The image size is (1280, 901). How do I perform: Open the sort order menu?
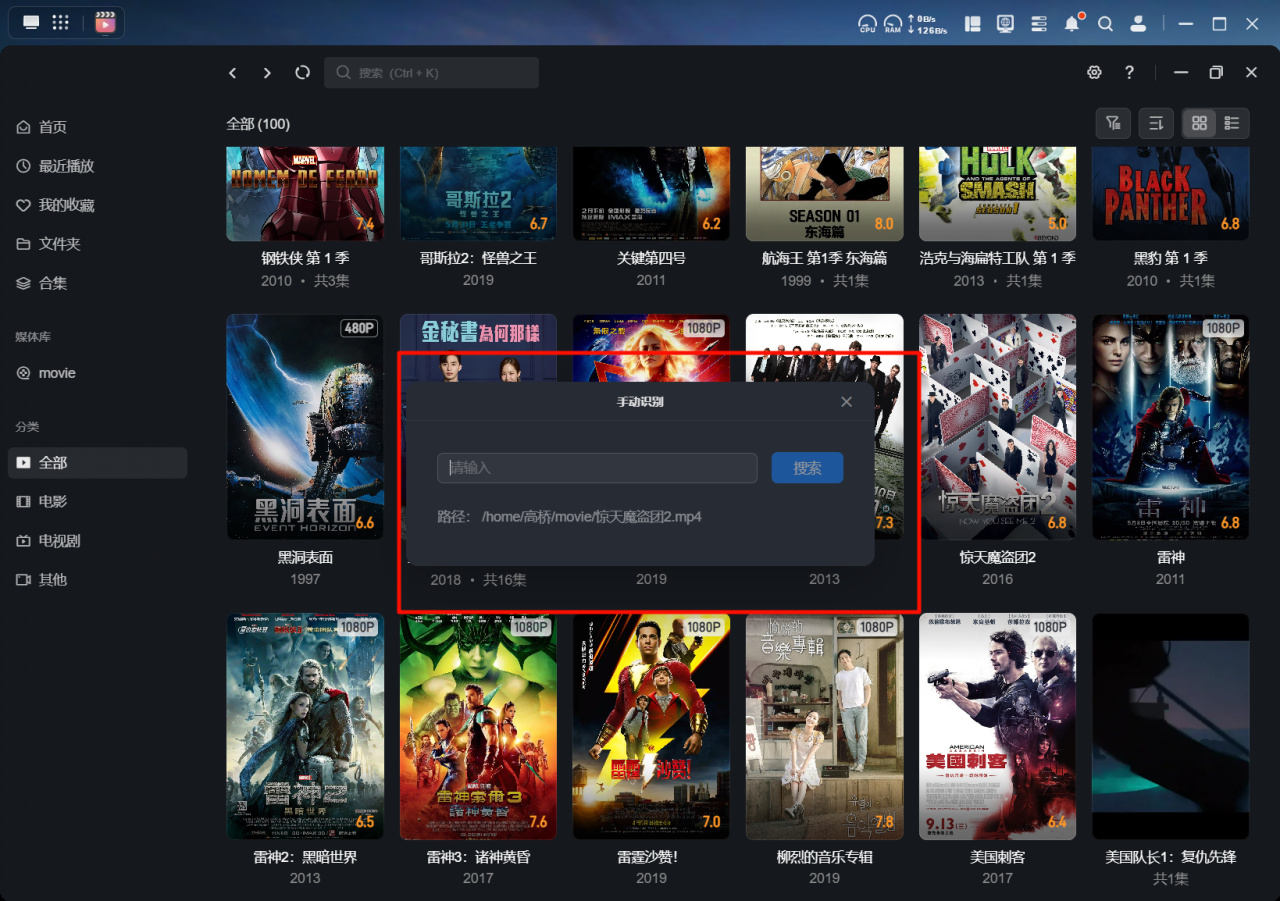pyautogui.click(x=1156, y=123)
